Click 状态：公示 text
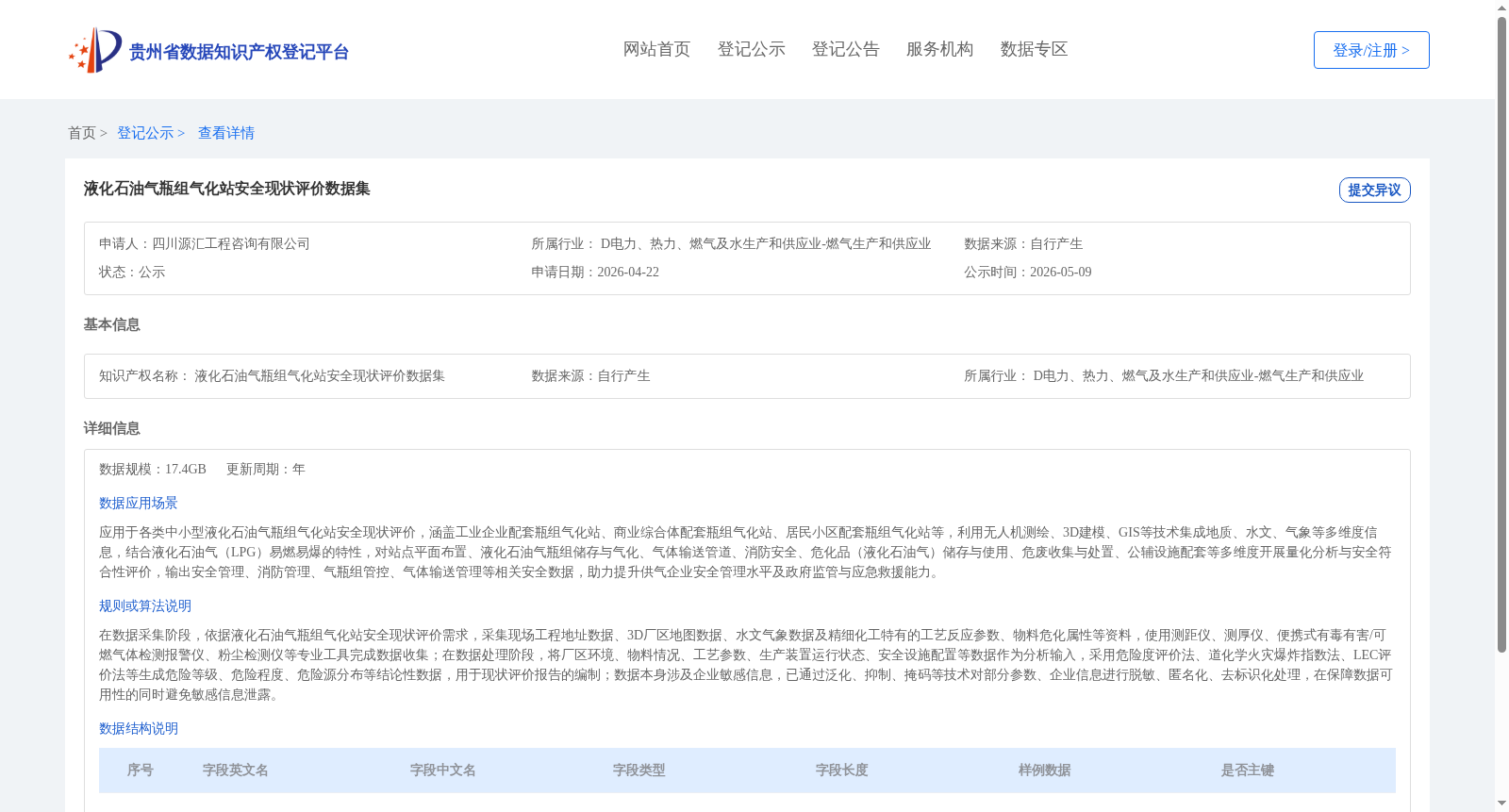 pyautogui.click(x=132, y=272)
